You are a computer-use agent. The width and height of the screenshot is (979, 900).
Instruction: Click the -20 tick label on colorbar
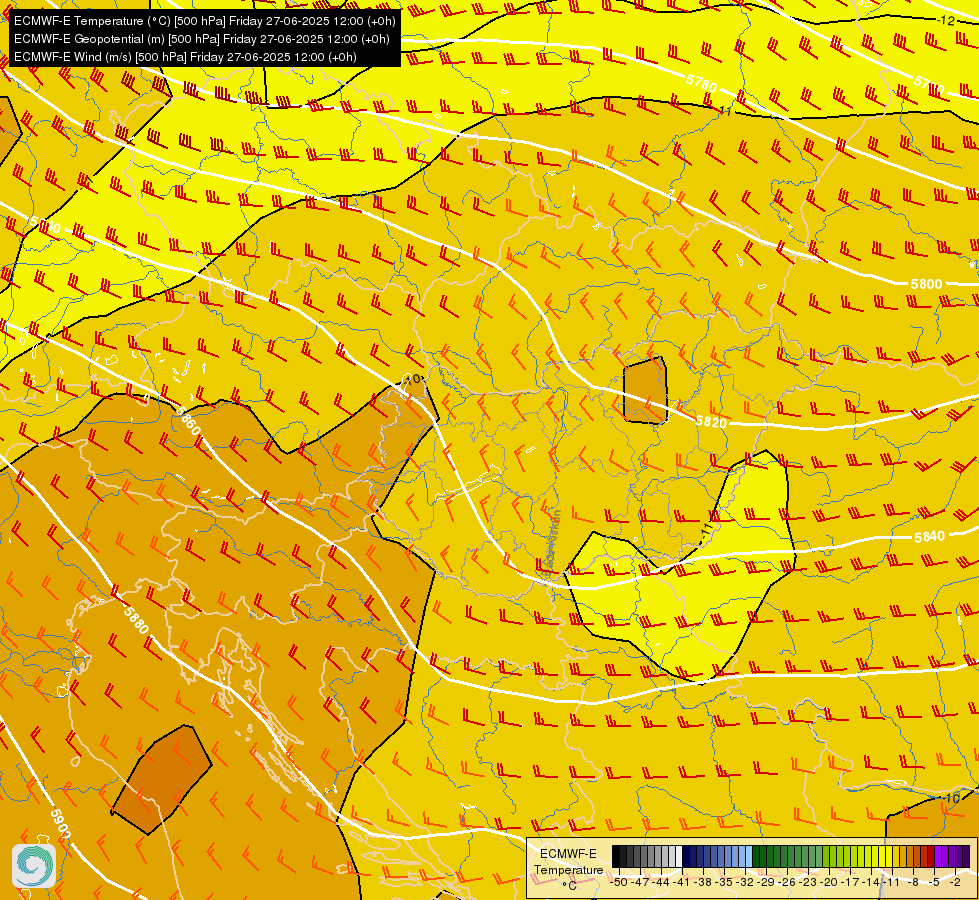coord(830,882)
